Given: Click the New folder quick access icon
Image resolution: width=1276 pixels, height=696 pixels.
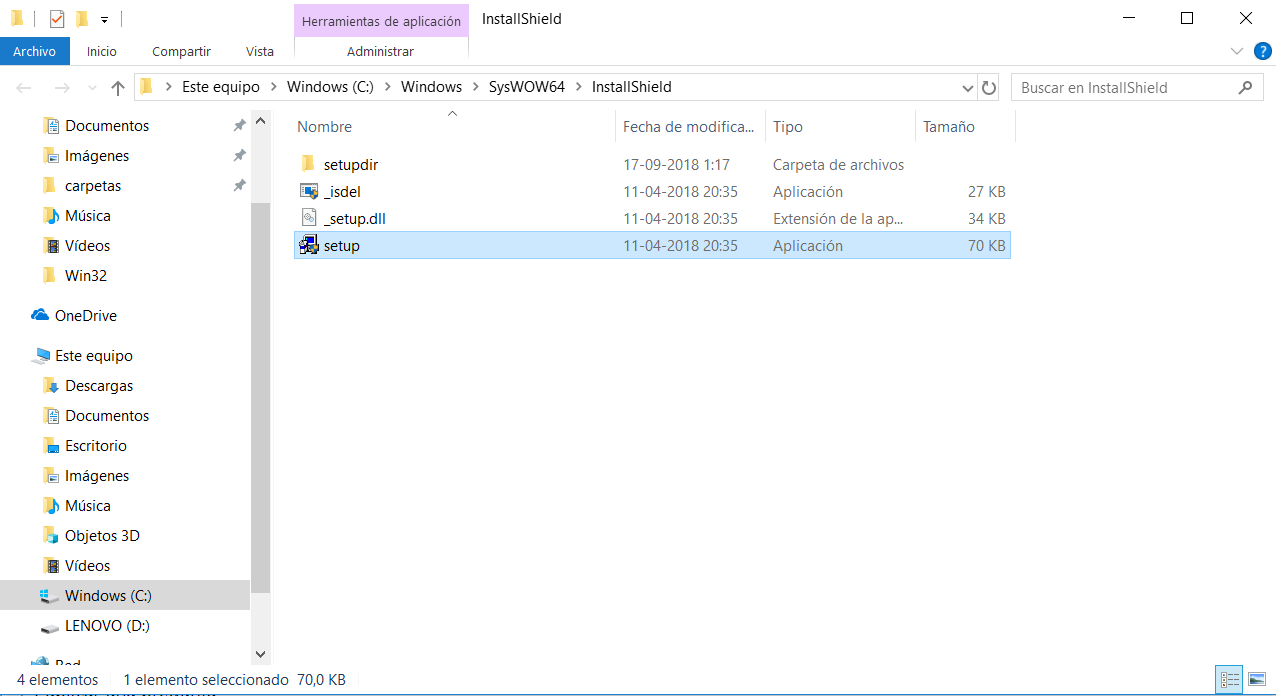Looking at the screenshot, I should (82, 18).
